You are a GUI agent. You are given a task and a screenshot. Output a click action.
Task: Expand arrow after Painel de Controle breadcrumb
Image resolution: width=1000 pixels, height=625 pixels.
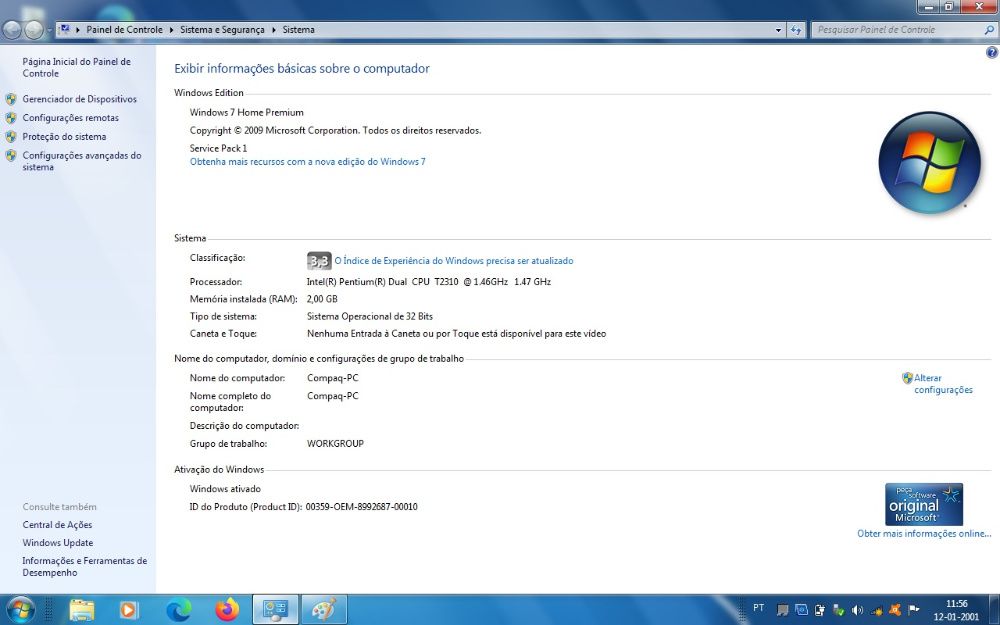[x=172, y=30]
